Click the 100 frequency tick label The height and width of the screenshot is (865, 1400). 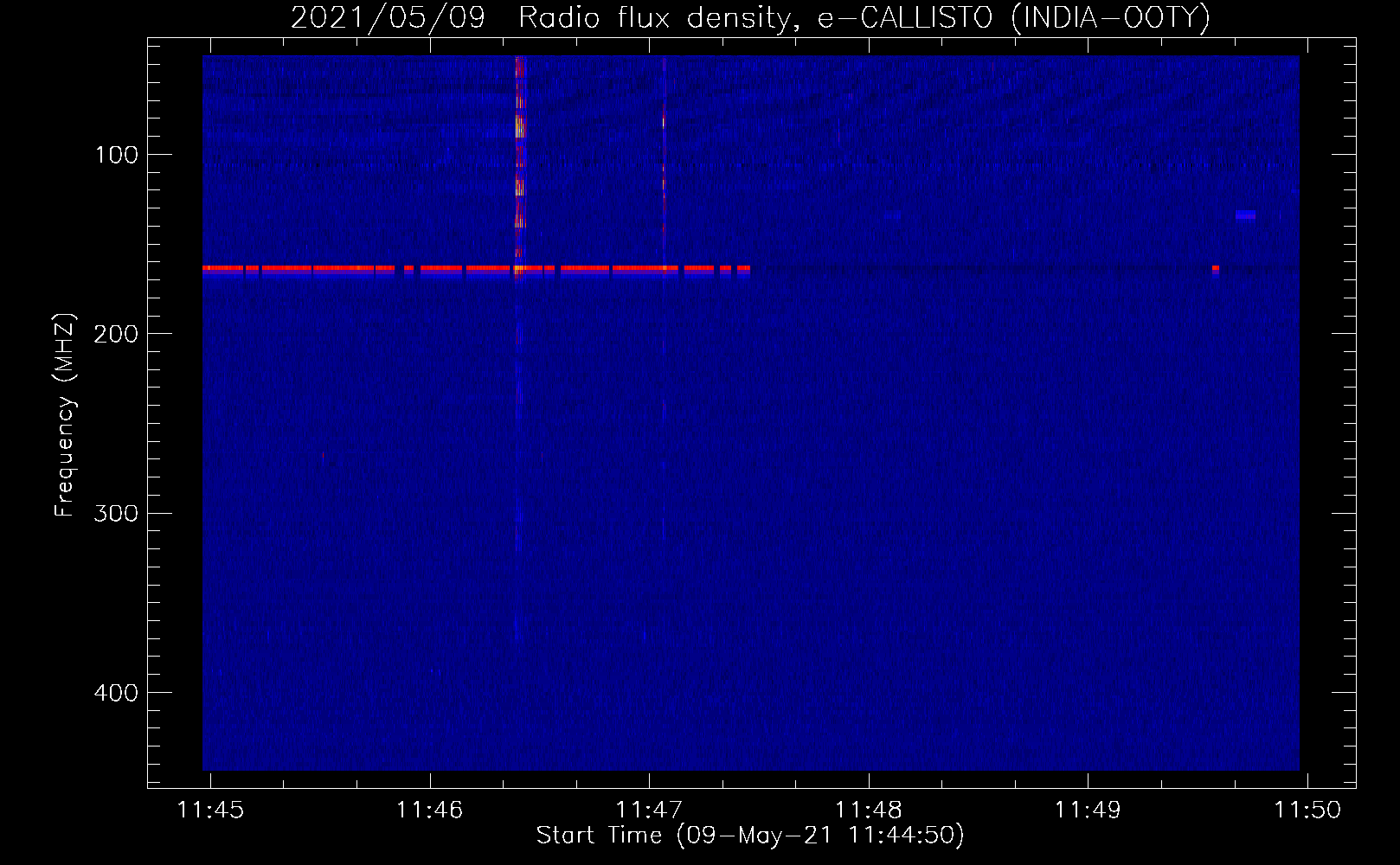pos(117,155)
